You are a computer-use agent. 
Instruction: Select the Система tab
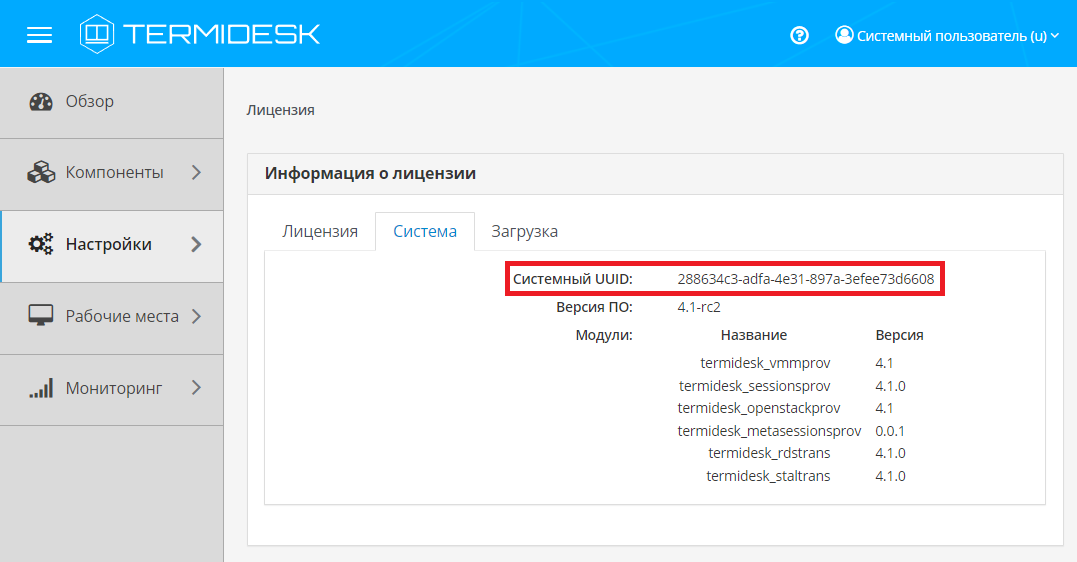coord(425,231)
